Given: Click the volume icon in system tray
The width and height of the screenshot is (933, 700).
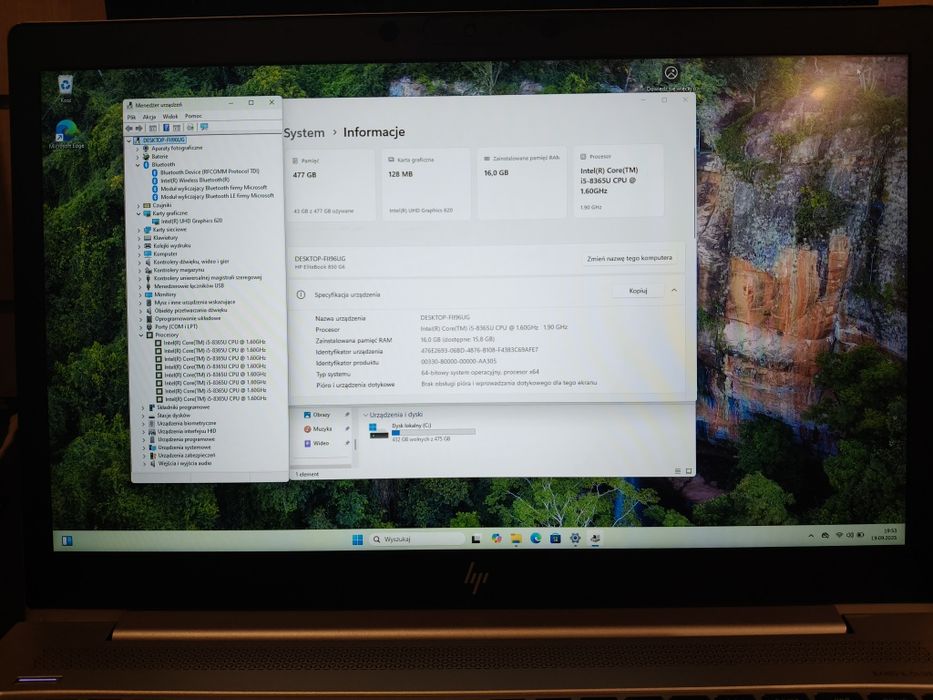Looking at the screenshot, I should [850, 535].
